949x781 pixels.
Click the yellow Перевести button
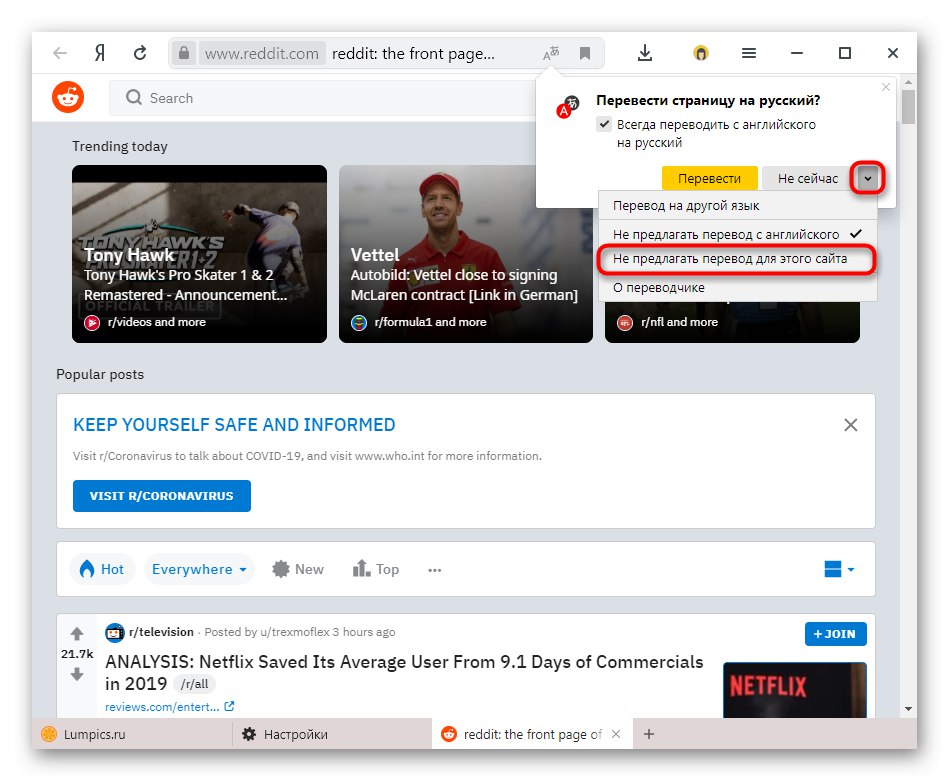709,178
